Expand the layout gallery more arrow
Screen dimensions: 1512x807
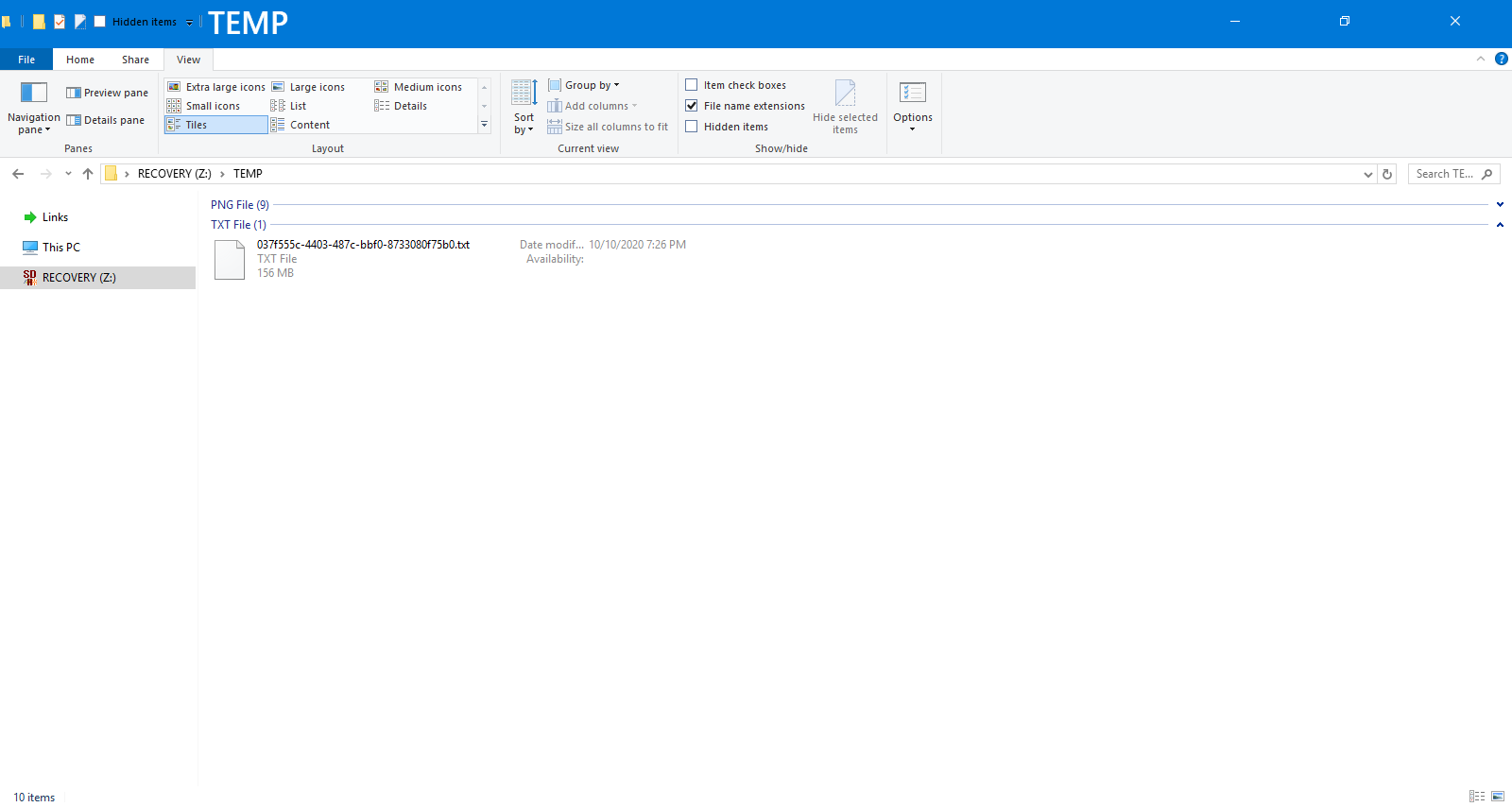click(484, 125)
